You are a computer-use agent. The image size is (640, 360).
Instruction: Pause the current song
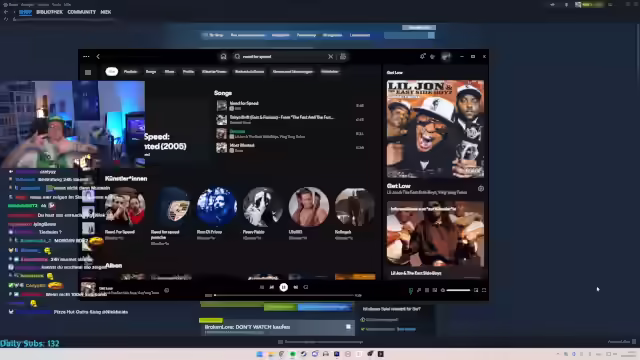pos(284,287)
